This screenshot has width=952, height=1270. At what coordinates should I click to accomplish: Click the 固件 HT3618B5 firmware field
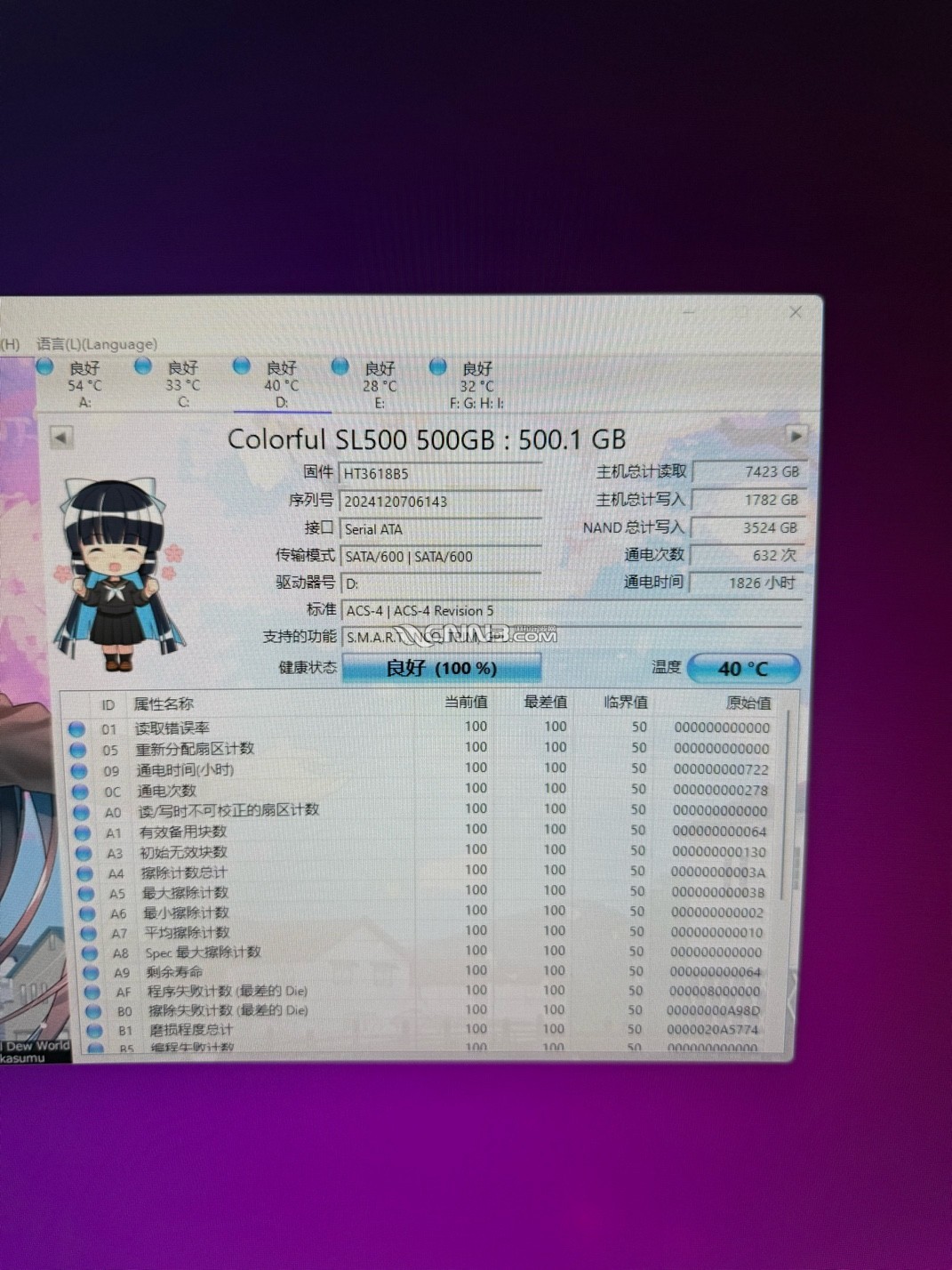tap(440, 474)
